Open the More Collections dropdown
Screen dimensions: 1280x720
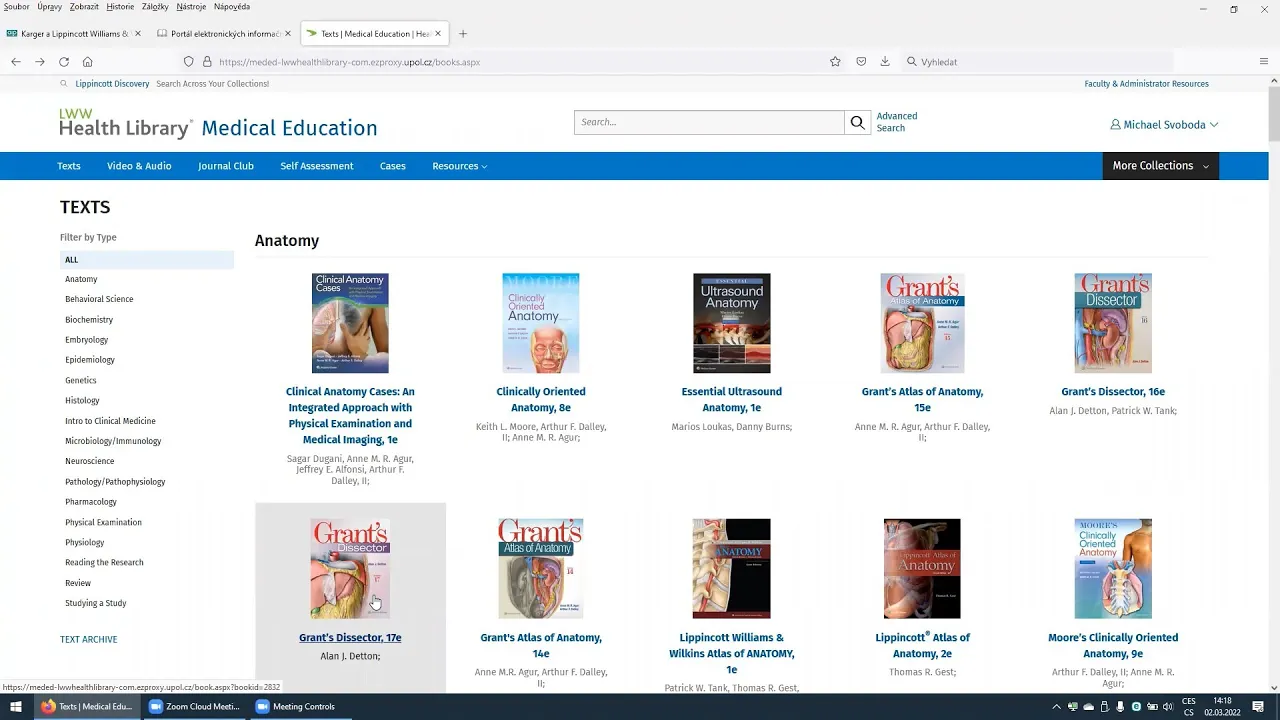point(1160,166)
